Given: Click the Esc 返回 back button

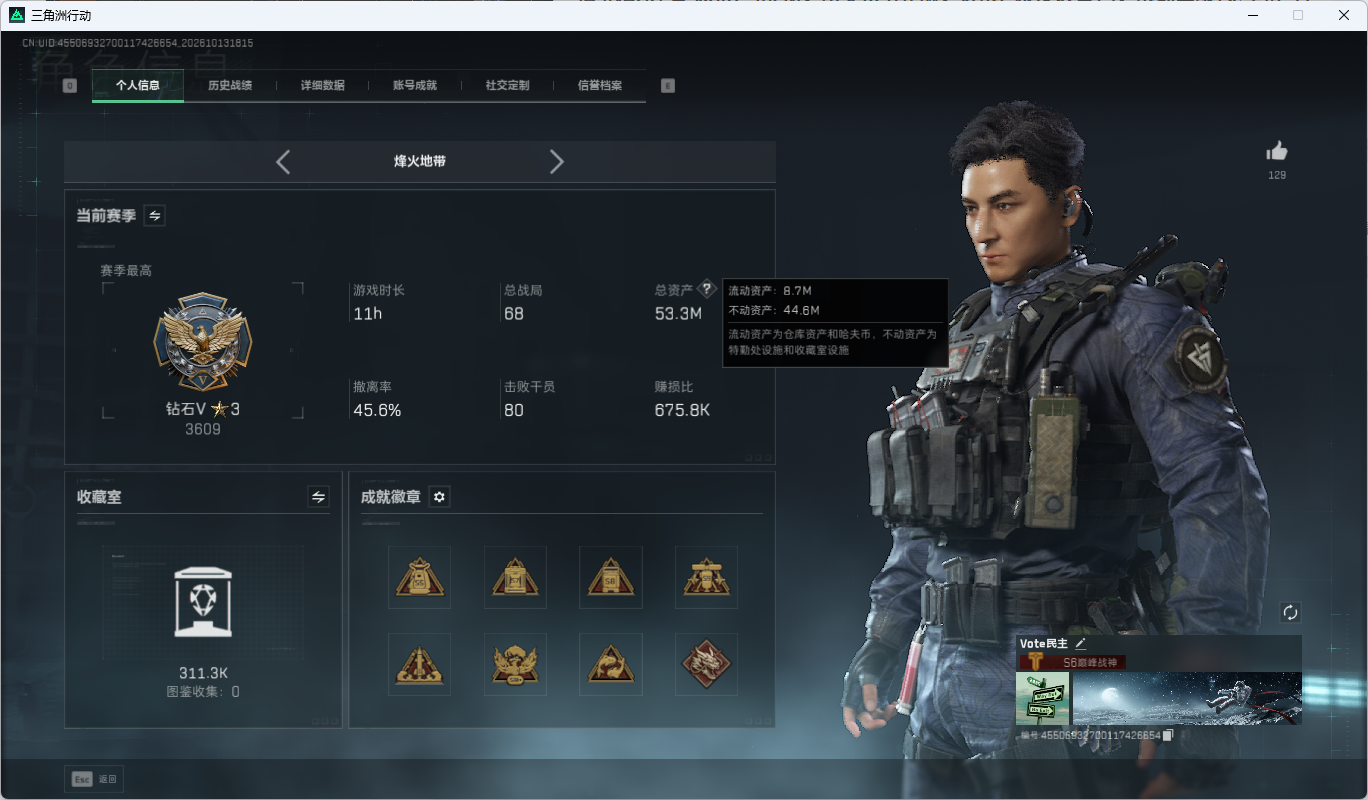Looking at the screenshot, I should point(94,779).
